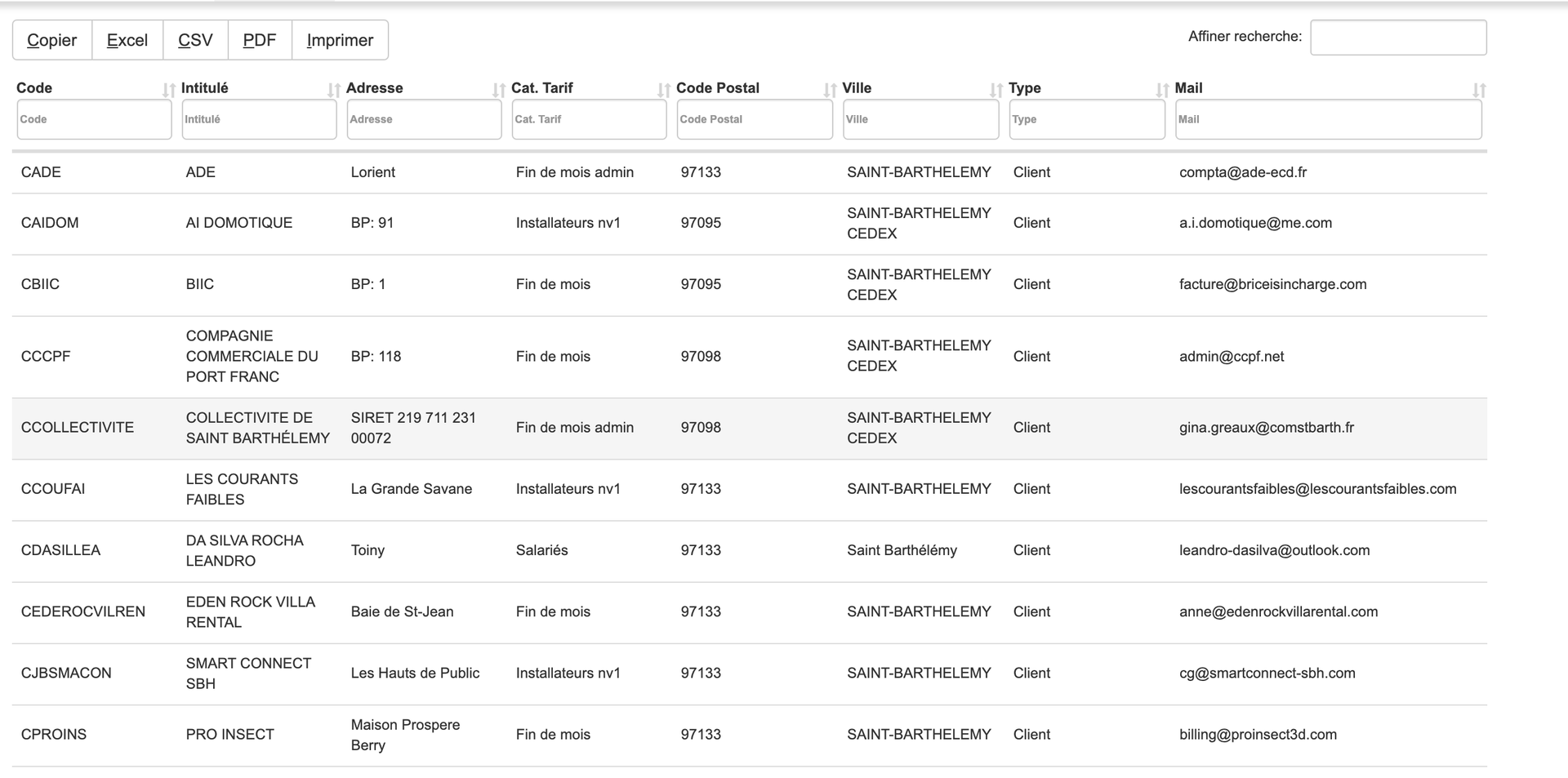This screenshot has height=778, width=1568.
Task: Click lescourantsfaibles@lescourantsfaibles.com email cell
Action: (1318, 489)
